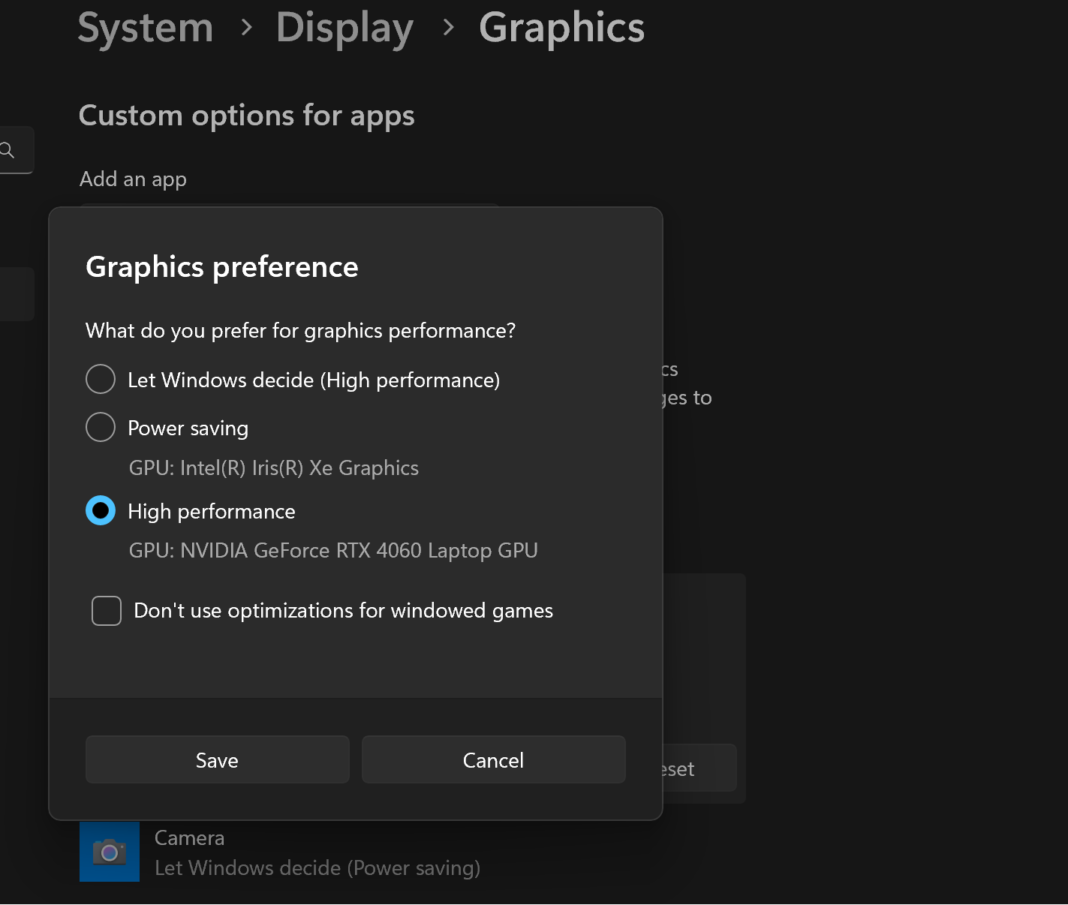Image resolution: width=1068 pixels, height=905 pixels.
Task: Select "Let Windows decide (High performance)"
Action: [x=100, y=379]
